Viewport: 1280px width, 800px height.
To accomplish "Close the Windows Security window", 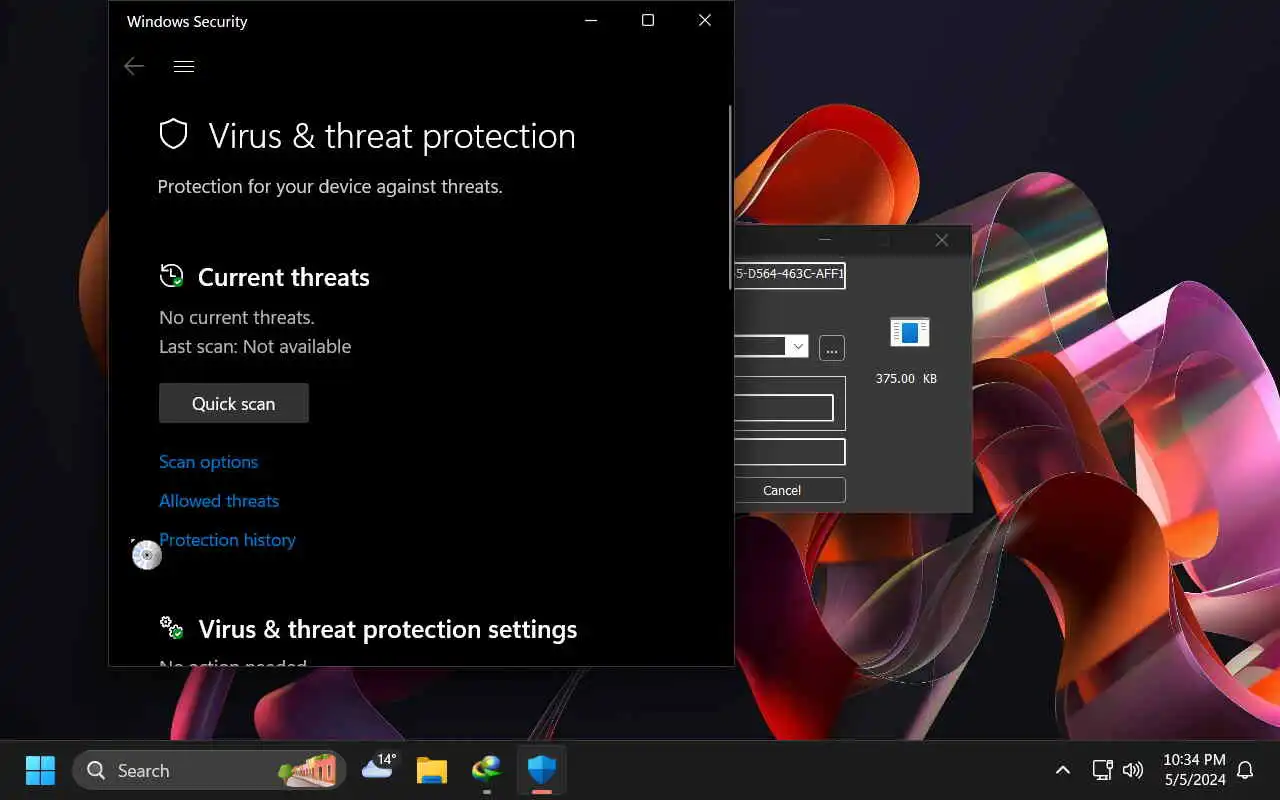I will 705,21.
